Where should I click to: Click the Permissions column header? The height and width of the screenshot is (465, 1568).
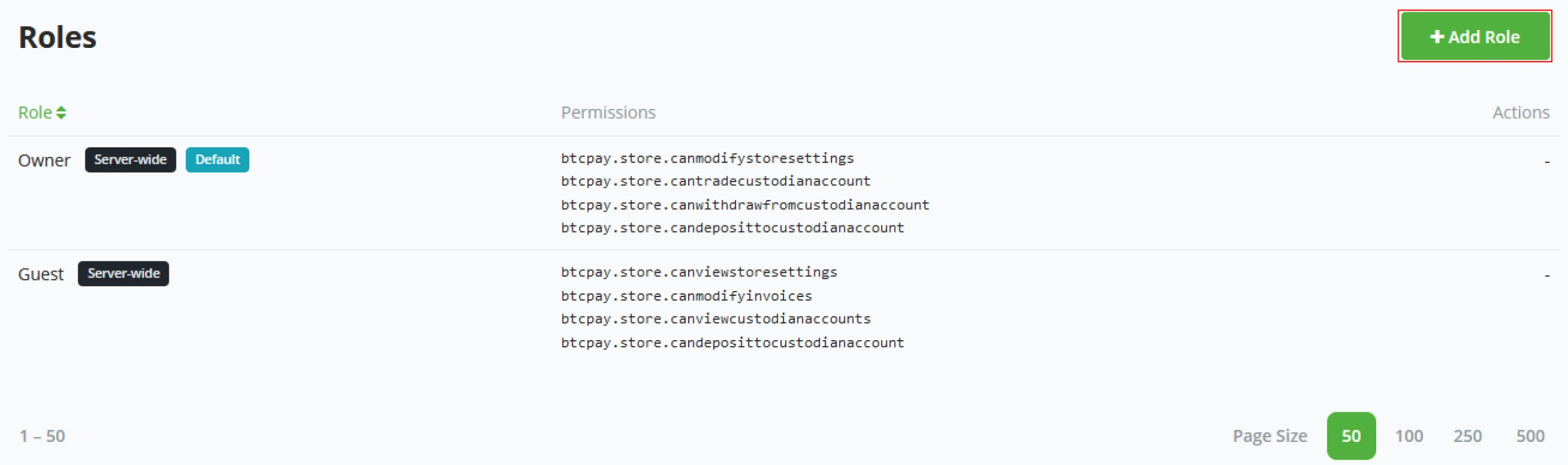pyautogui.click(x=608, y=112)
